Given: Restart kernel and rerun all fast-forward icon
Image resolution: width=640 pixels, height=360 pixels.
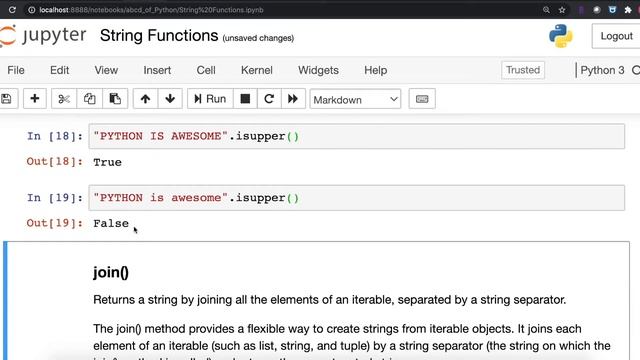Looking at the screenshot, I should [x=293, y=99].
